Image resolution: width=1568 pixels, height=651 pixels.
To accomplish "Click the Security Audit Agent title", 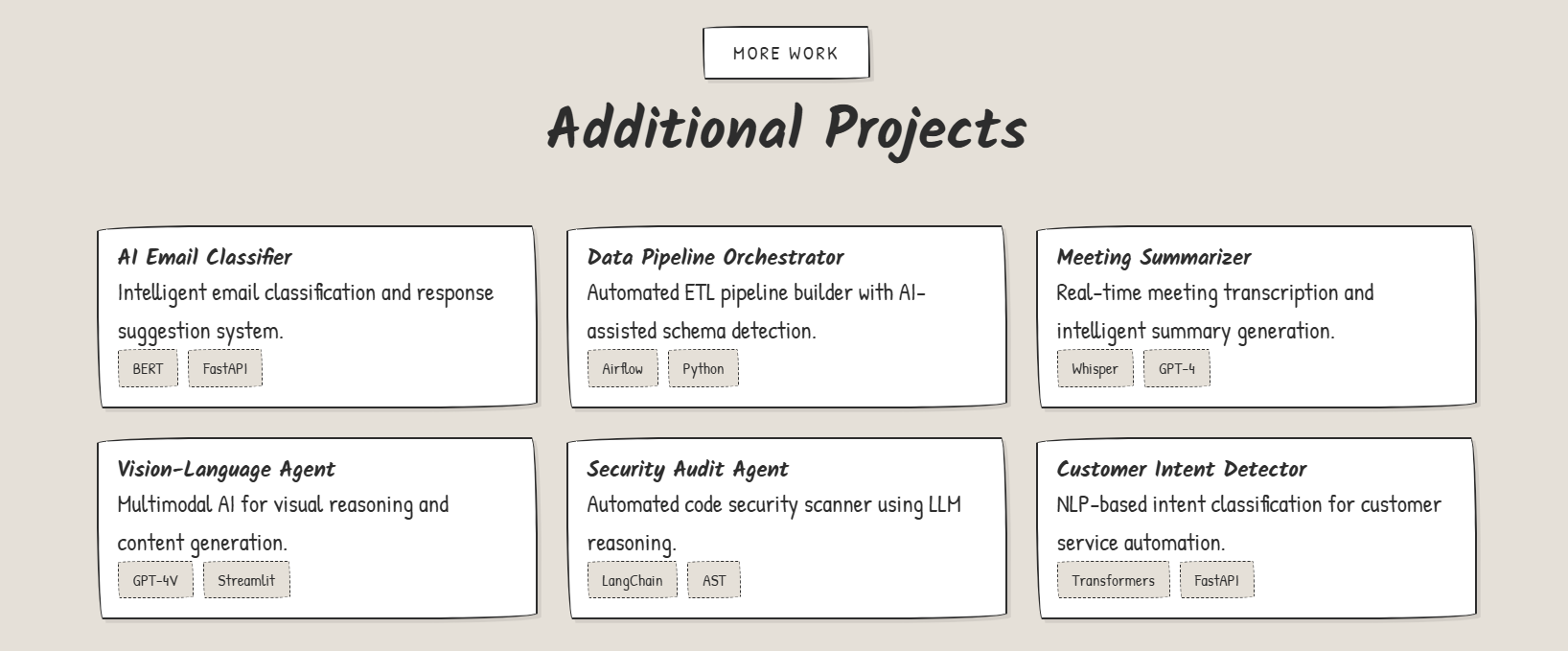I will [687, 469].
